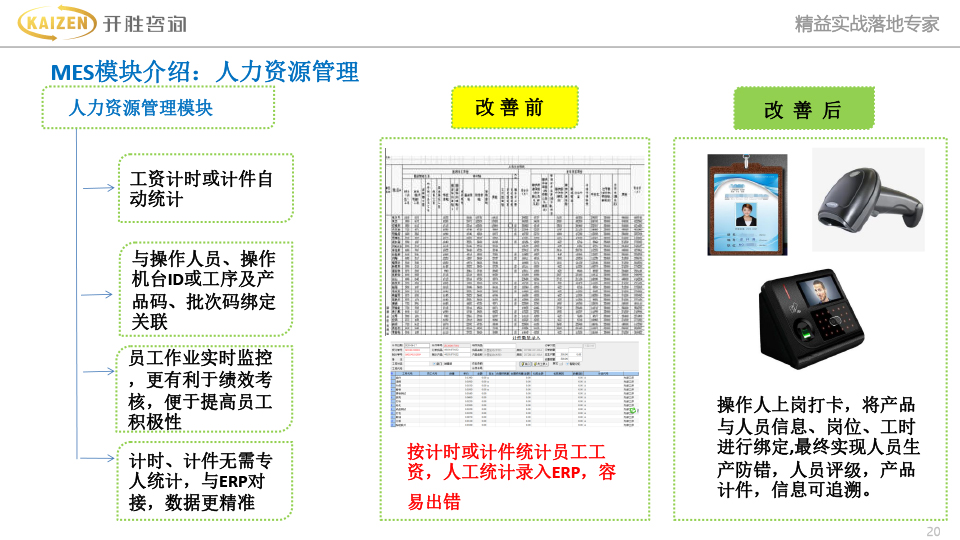Open the large payroll spreadsheet image
This screenshot has height=540, width=960.
tap(515, 241)
